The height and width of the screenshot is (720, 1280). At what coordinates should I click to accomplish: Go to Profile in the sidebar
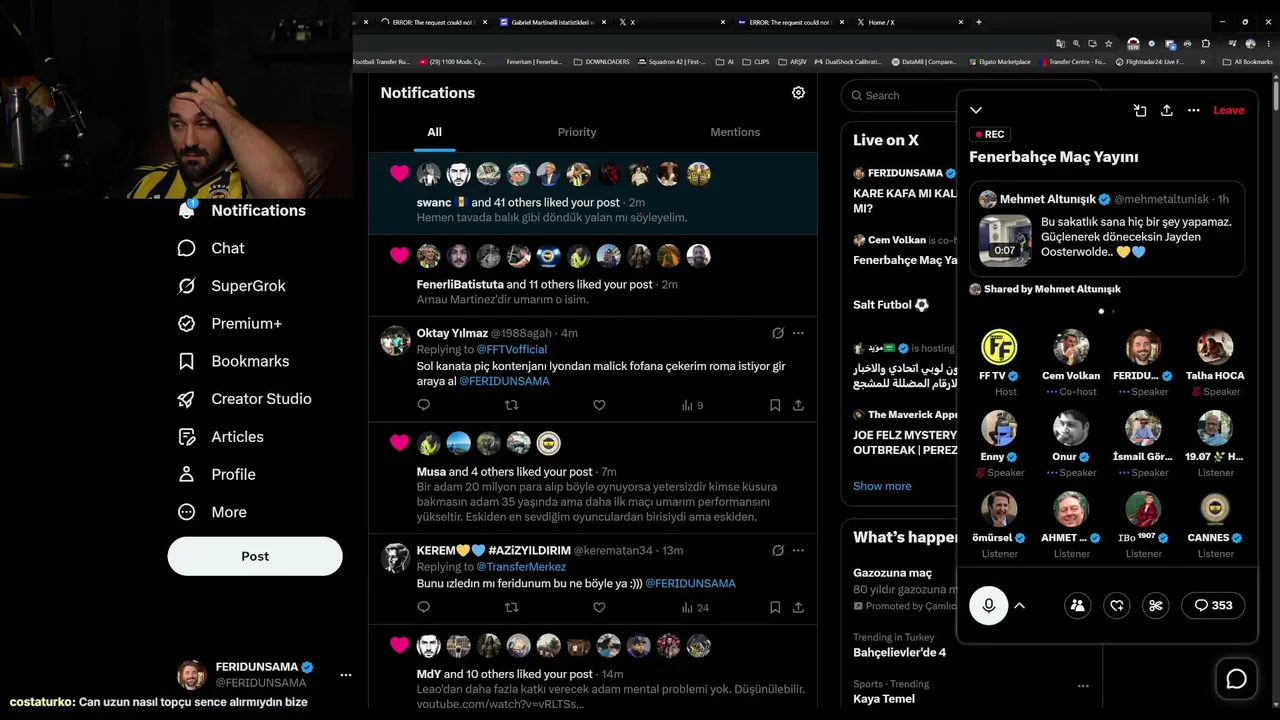click(216, 474)
